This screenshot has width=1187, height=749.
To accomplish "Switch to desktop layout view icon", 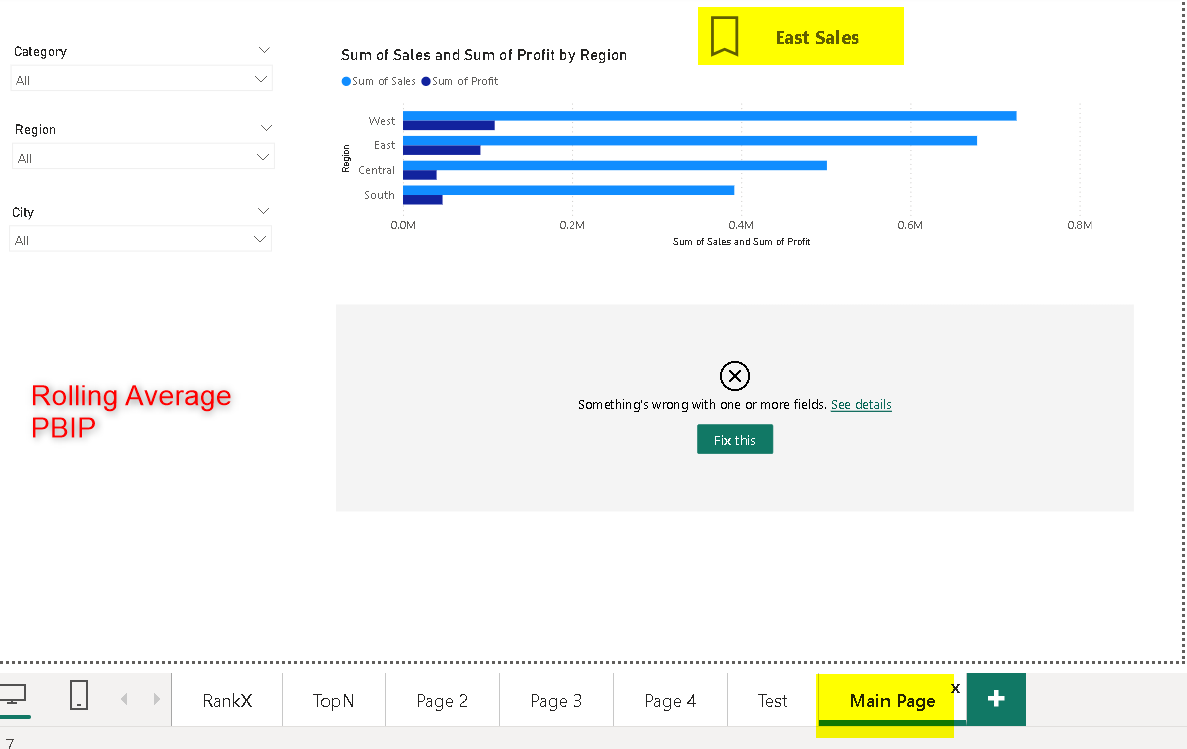I will tap(14, 697).
